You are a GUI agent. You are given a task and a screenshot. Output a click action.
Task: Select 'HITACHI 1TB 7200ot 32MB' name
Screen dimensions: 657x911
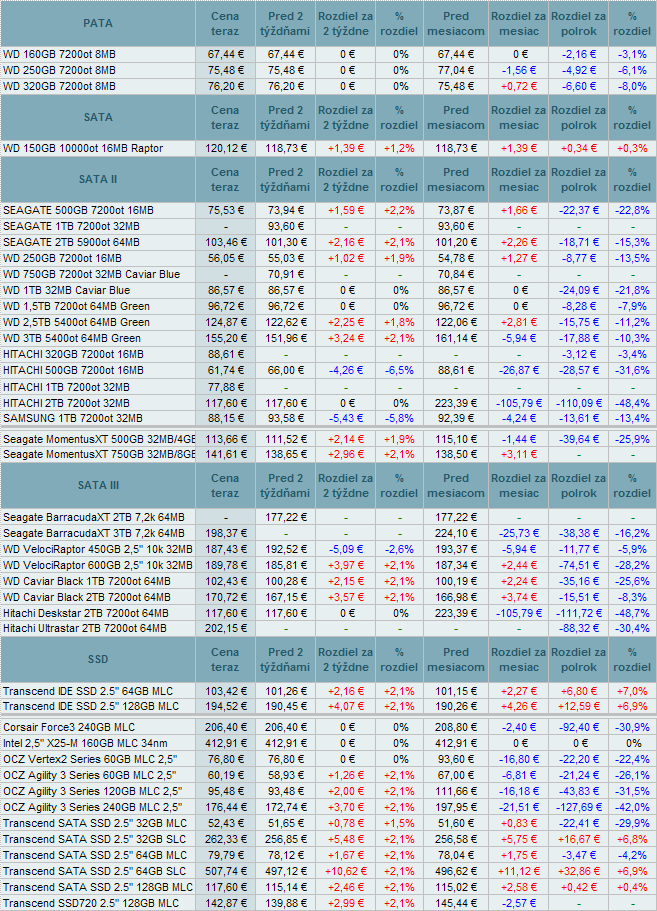66,387
